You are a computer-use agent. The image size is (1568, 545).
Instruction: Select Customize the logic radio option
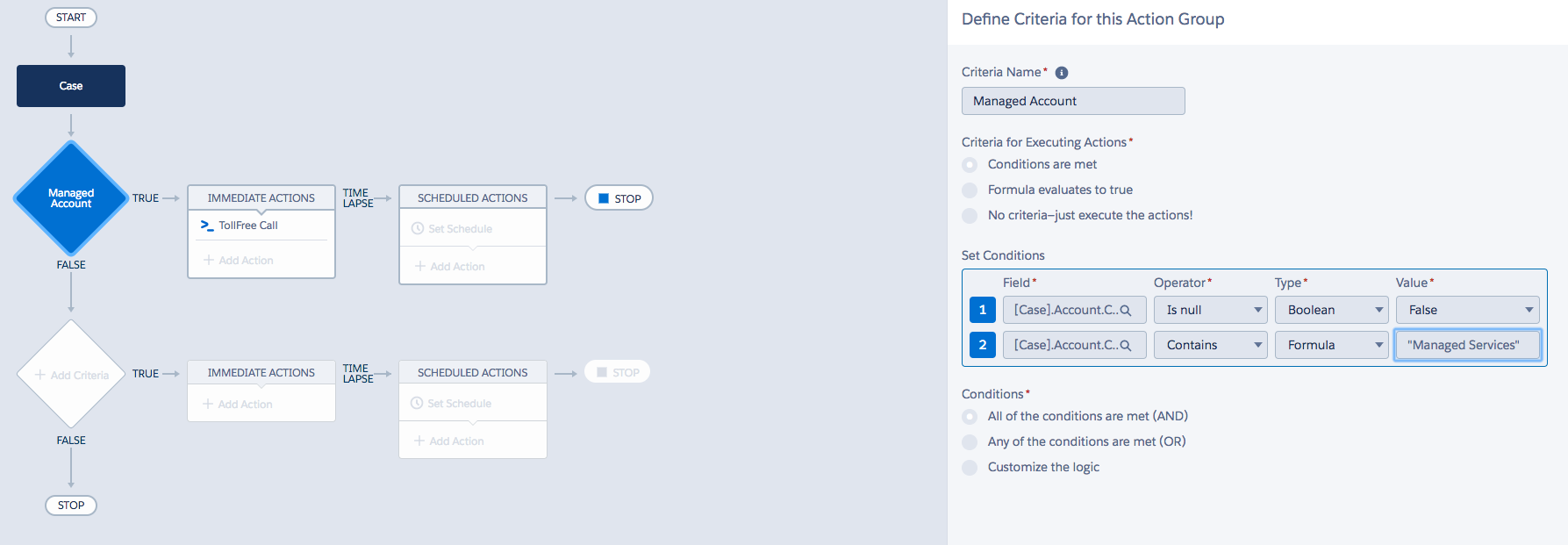pyautogui.click(x=970, y=468)
